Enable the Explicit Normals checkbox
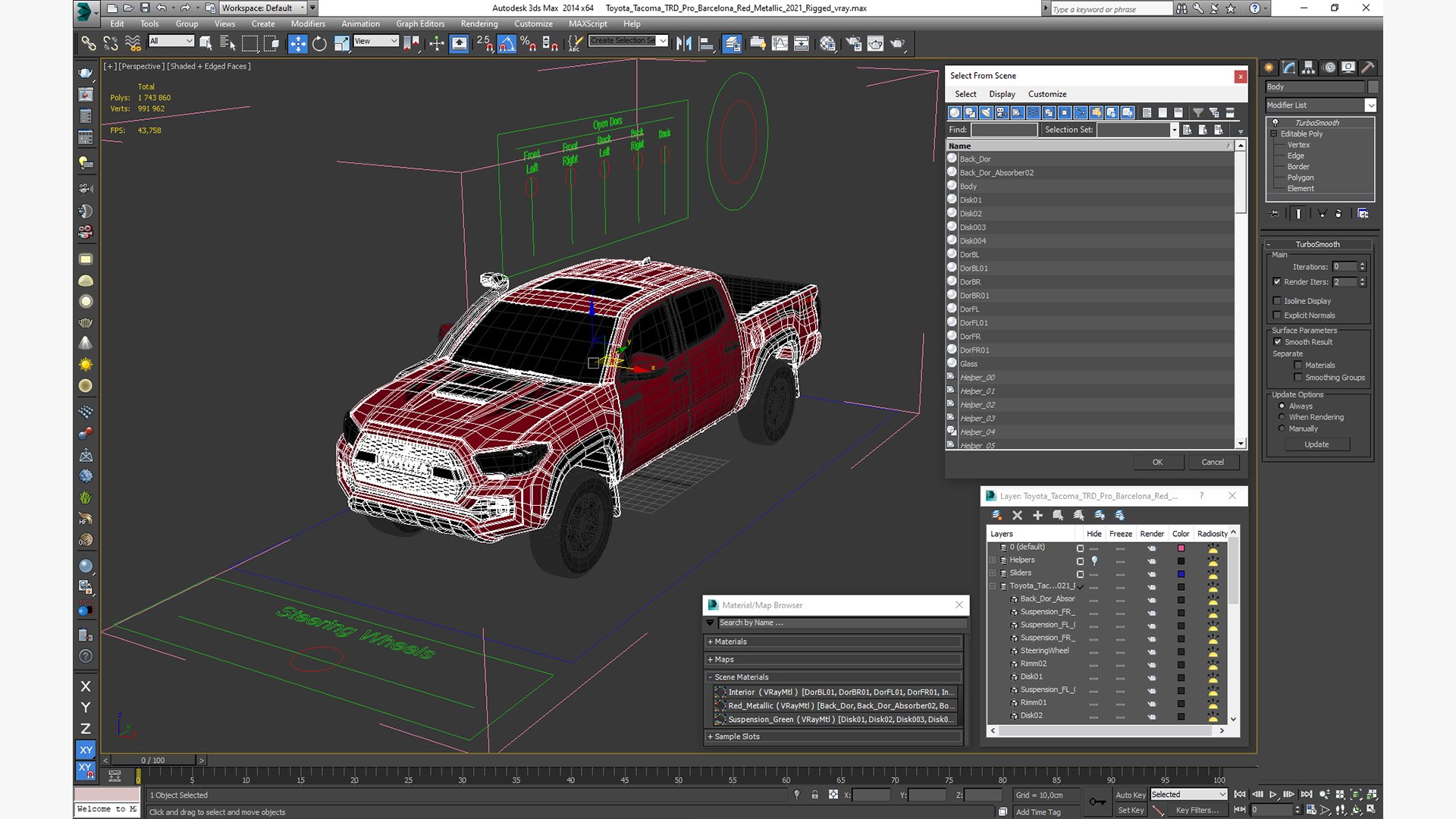Screen dimensions: 1456x819 pos(1277,315)
